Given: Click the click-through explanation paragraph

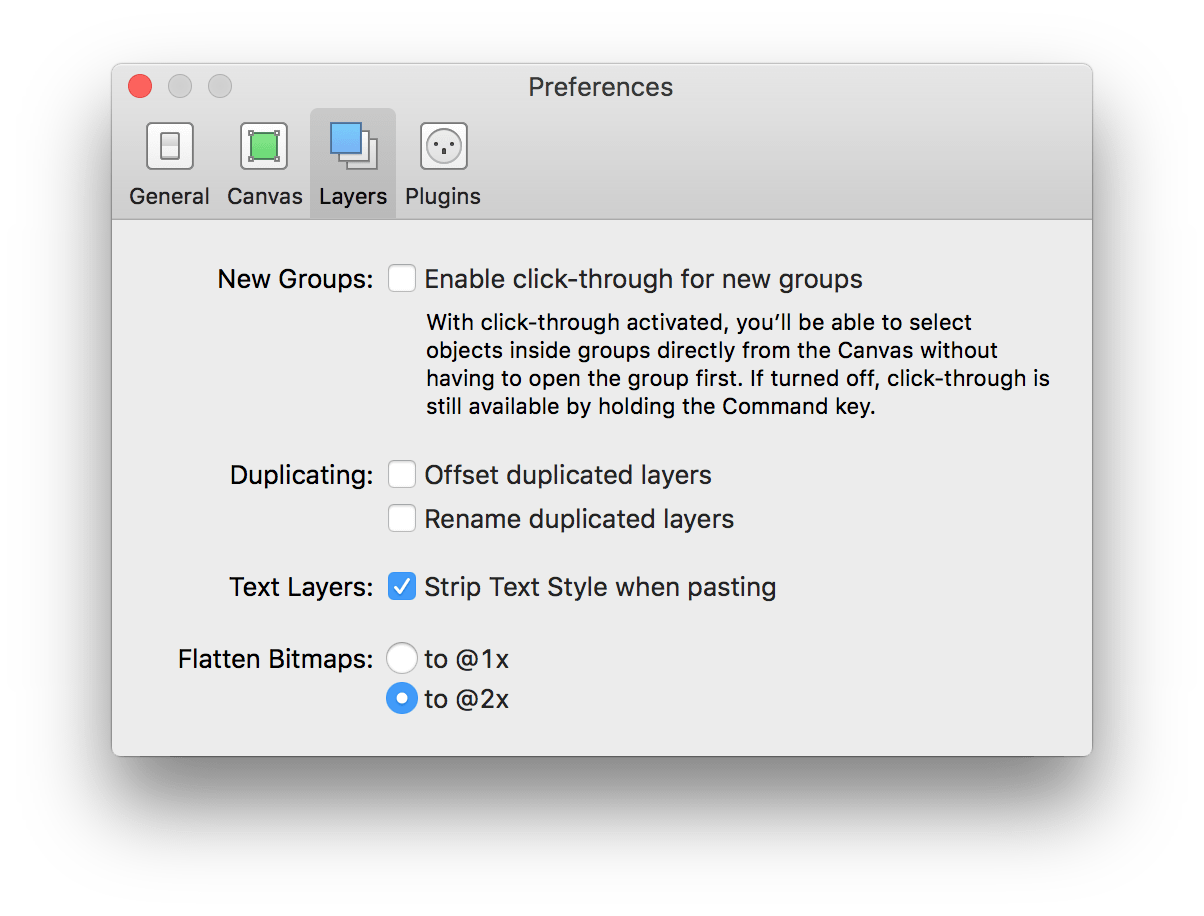Looking at the screenshot, I should [x=738, y=365].
